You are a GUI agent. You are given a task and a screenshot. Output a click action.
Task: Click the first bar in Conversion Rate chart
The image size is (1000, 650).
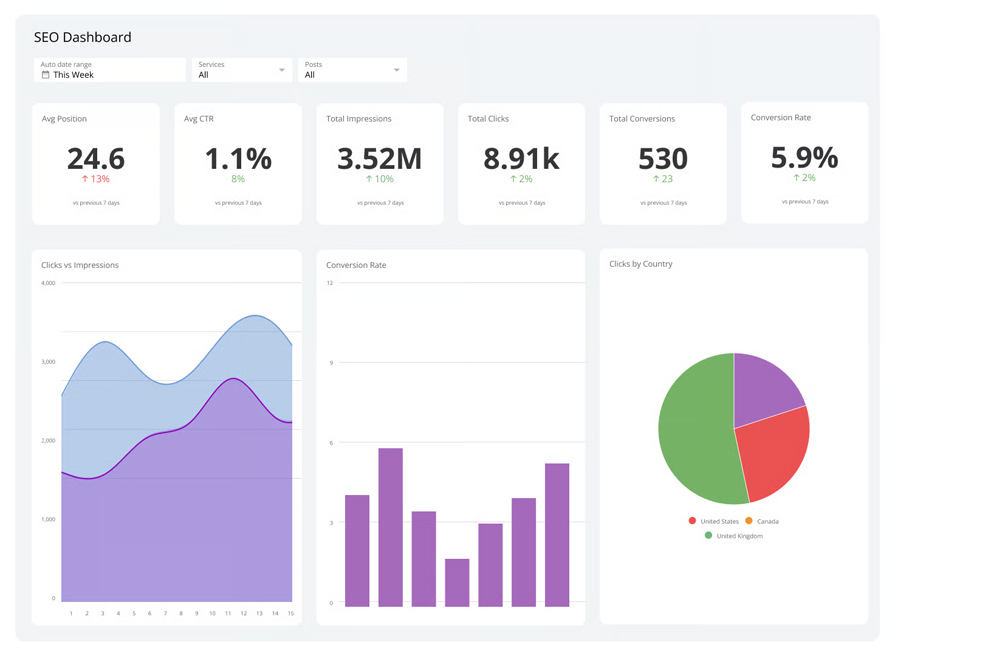[357, 550]
